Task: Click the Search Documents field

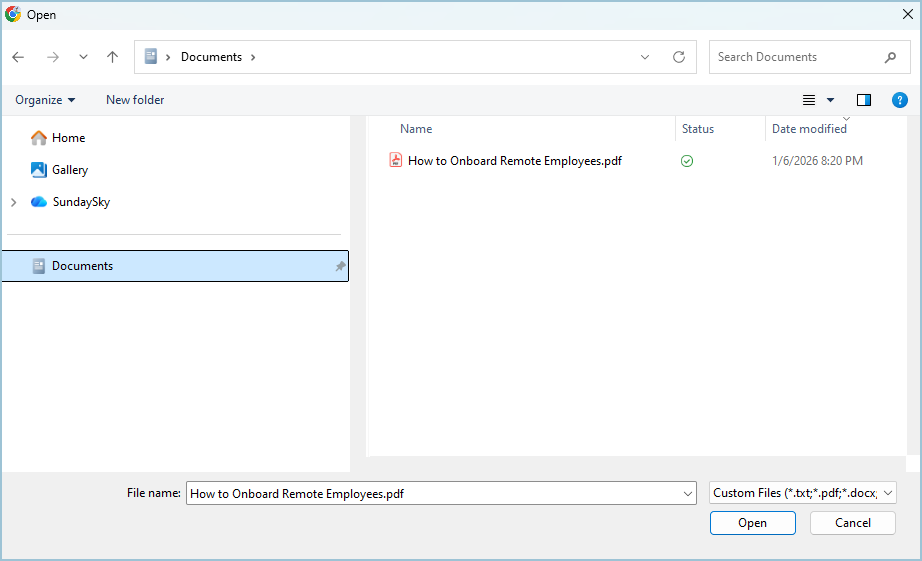Action: pos(795,57)
